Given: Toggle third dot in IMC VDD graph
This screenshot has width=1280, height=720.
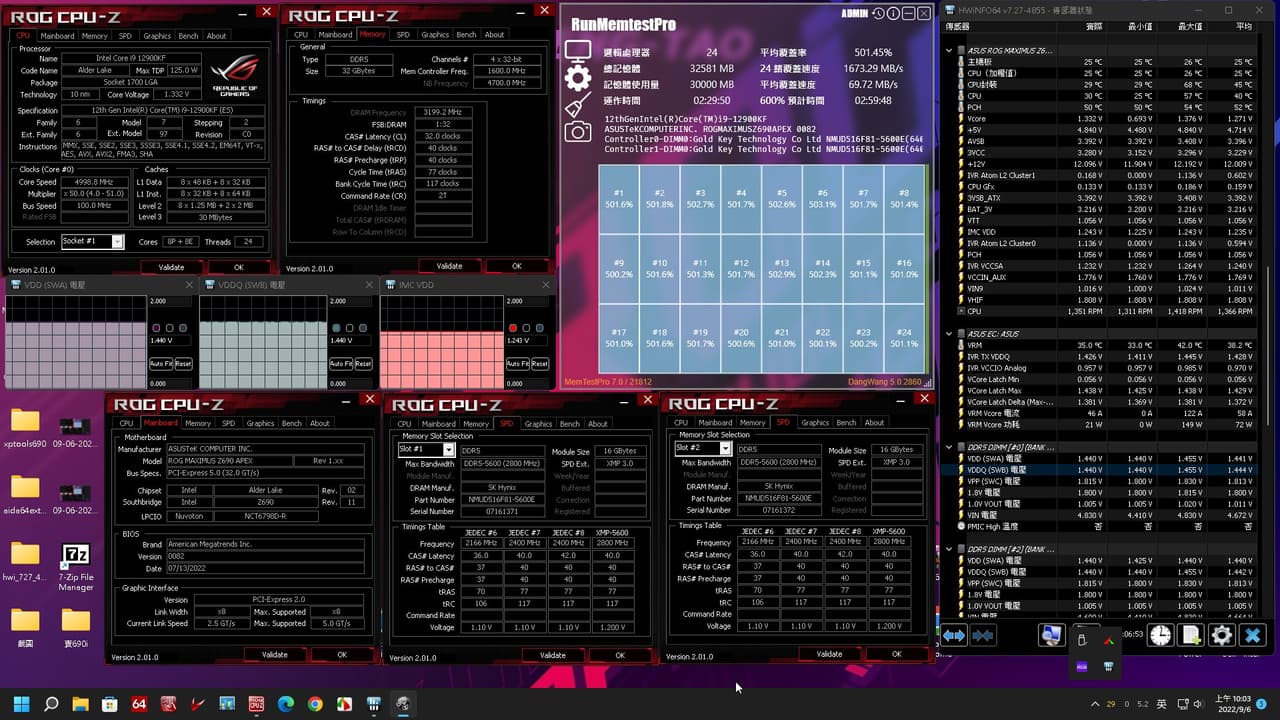Looking at the screenshot, I should [x=539, y=328].
